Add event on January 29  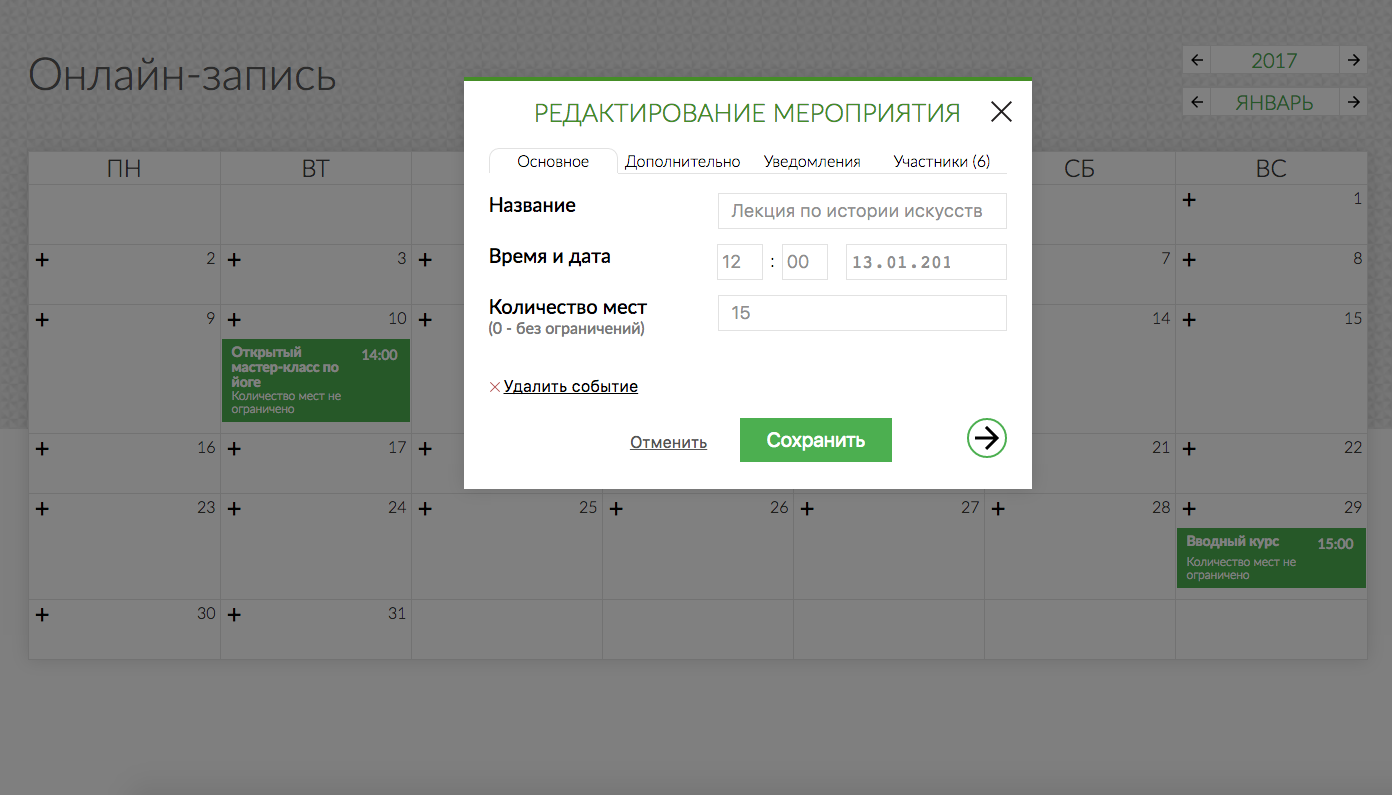[x=1189, y=509]
